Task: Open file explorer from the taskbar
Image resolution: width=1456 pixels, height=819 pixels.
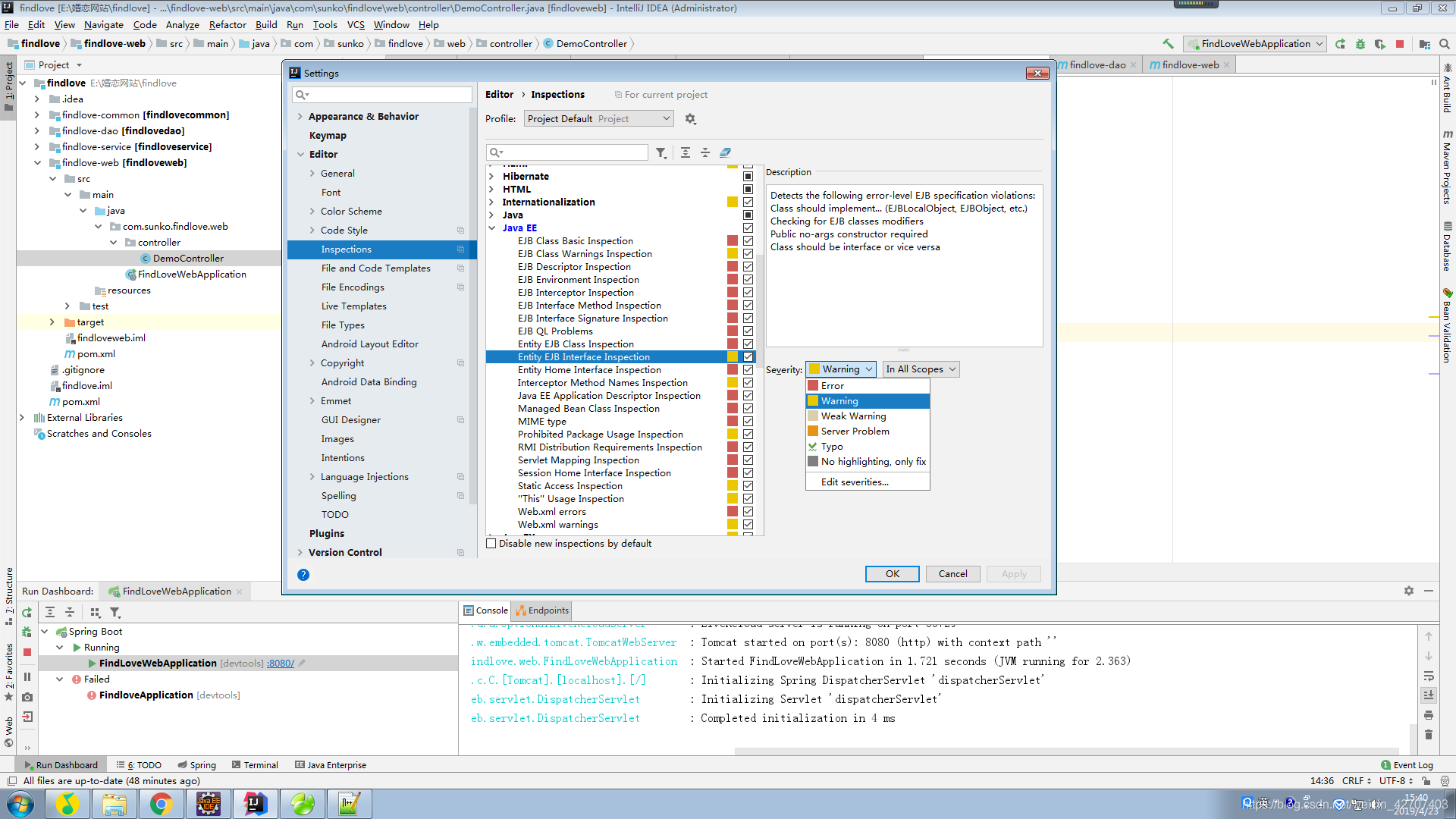Action: click(114, 804)
